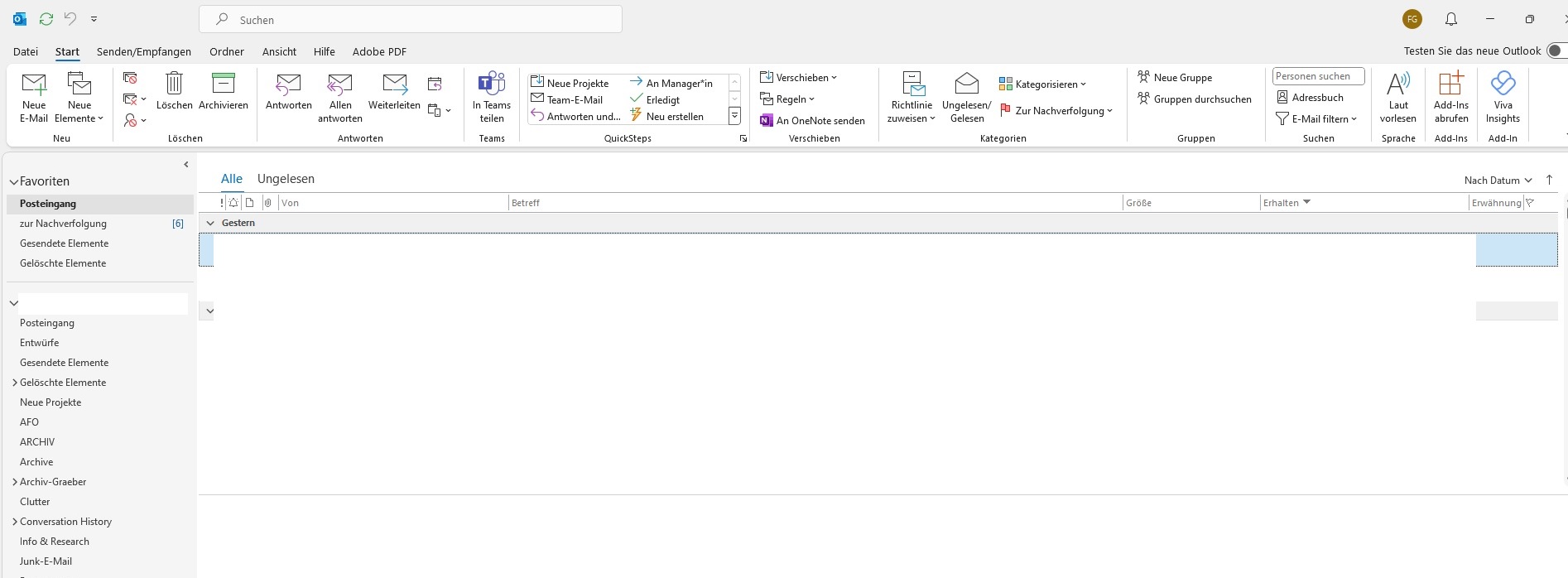Sort by the Von column header
The width and height of the screenshot is (1568, 578).
coord(393,203)
